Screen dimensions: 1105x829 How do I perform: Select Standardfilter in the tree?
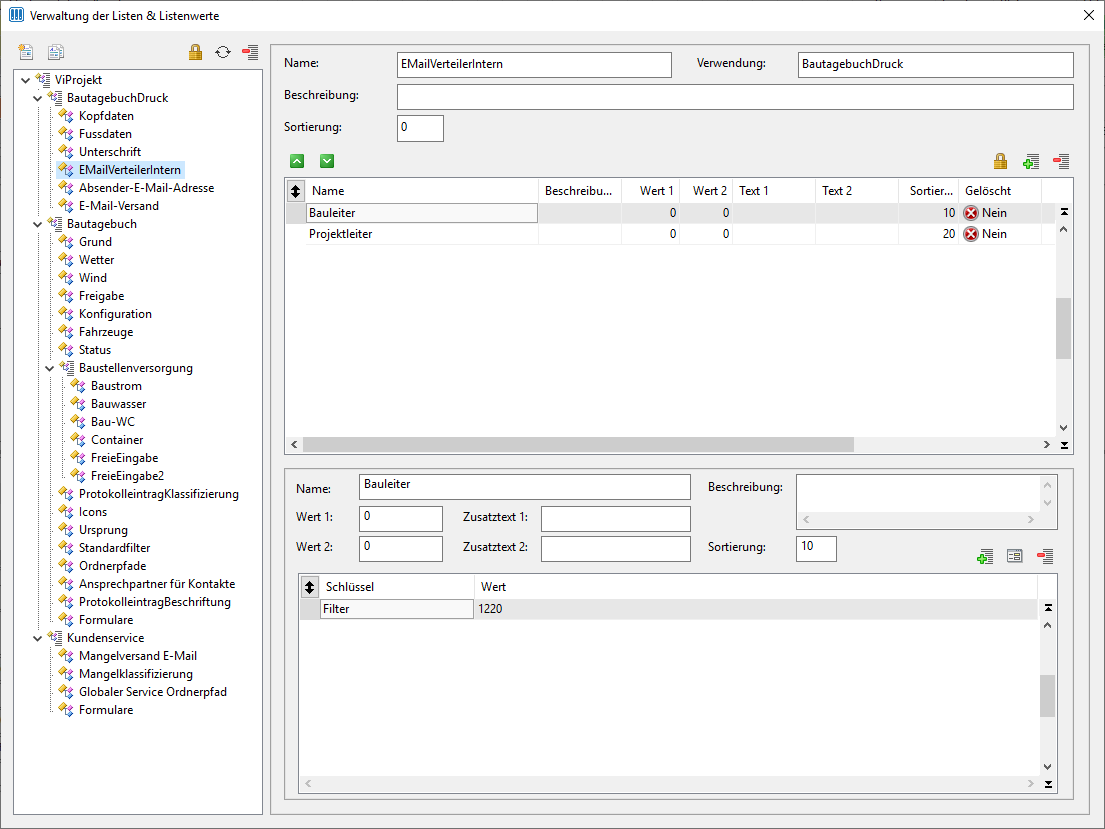tap(114, 548)
